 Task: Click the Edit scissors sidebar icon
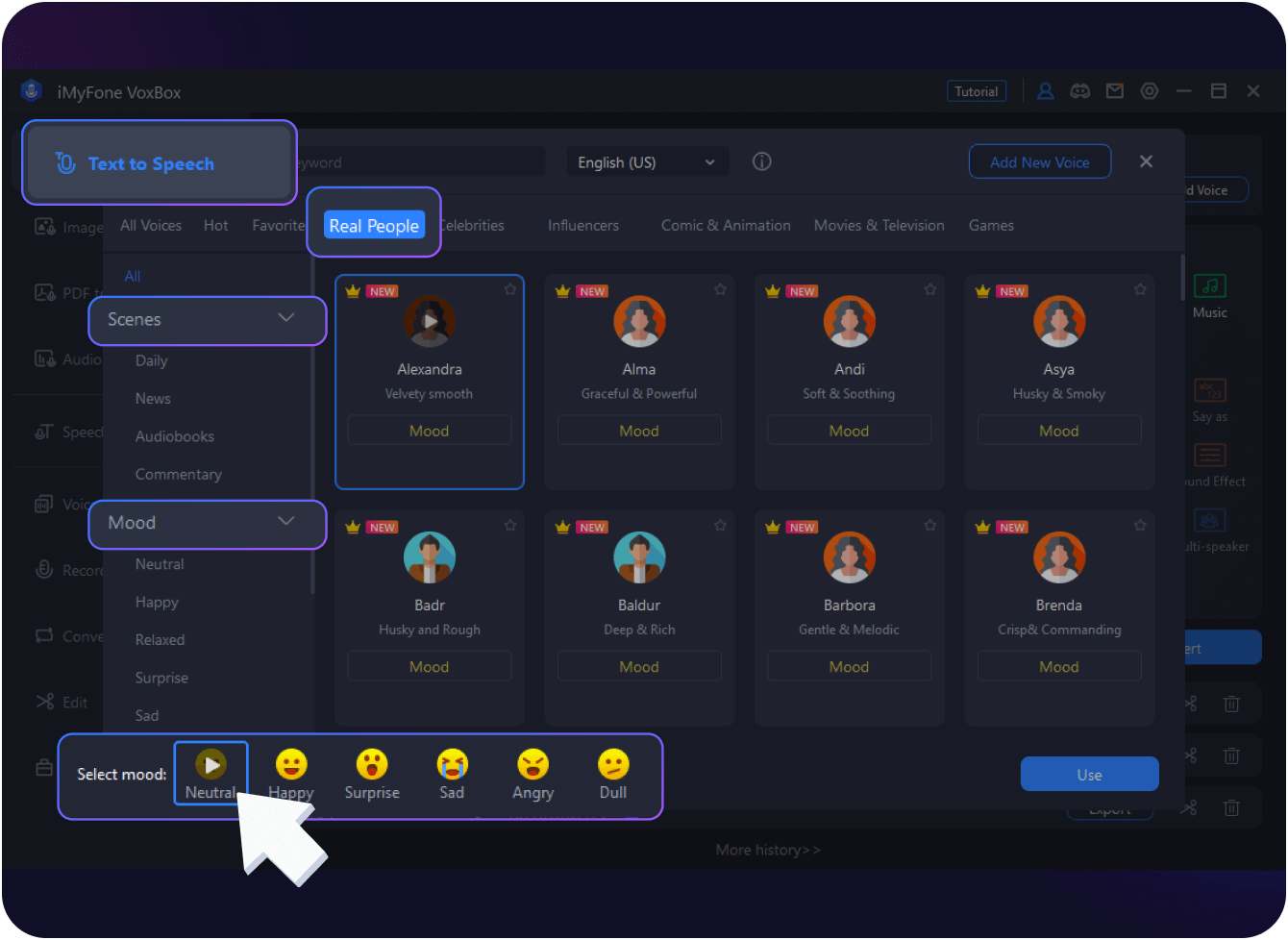[x=45, y=702]
